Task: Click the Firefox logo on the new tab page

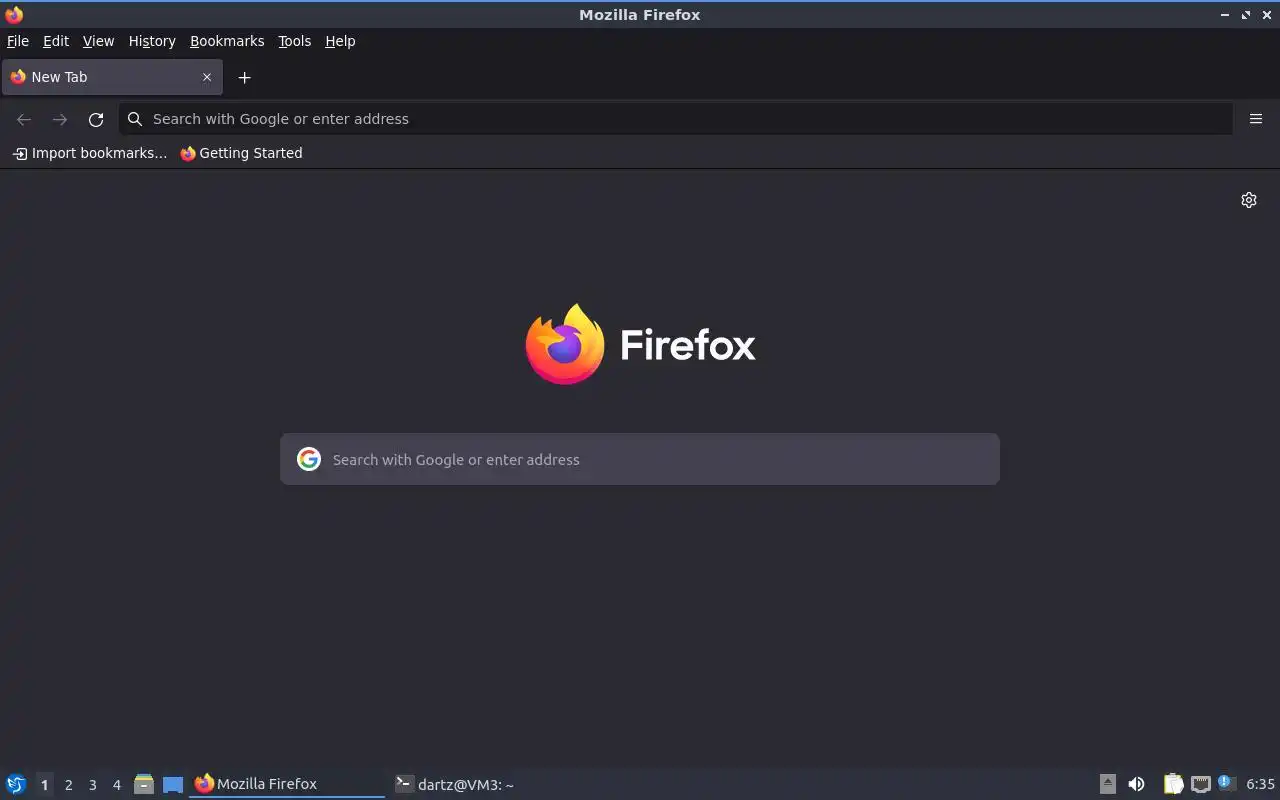Action: 640,344
